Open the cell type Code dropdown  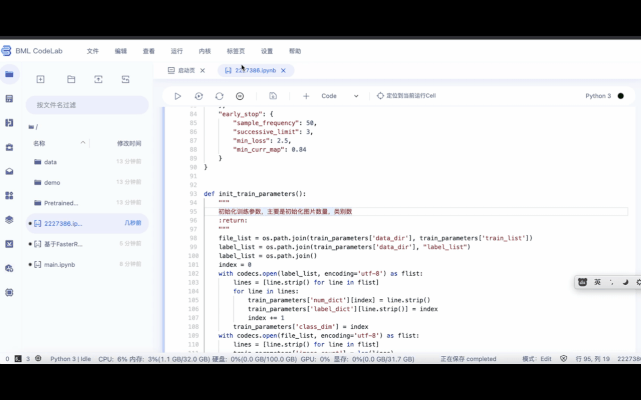pyautogui.click(x=340, y=96)
